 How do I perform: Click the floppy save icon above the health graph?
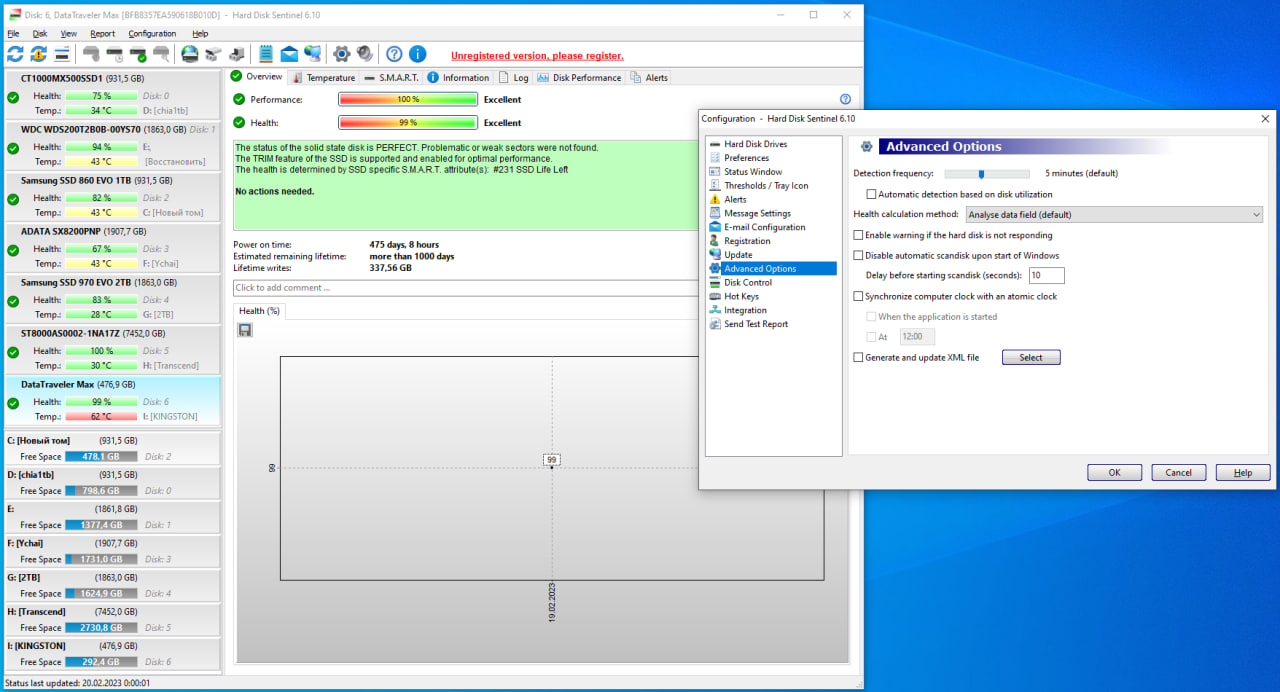pos(245,330)
